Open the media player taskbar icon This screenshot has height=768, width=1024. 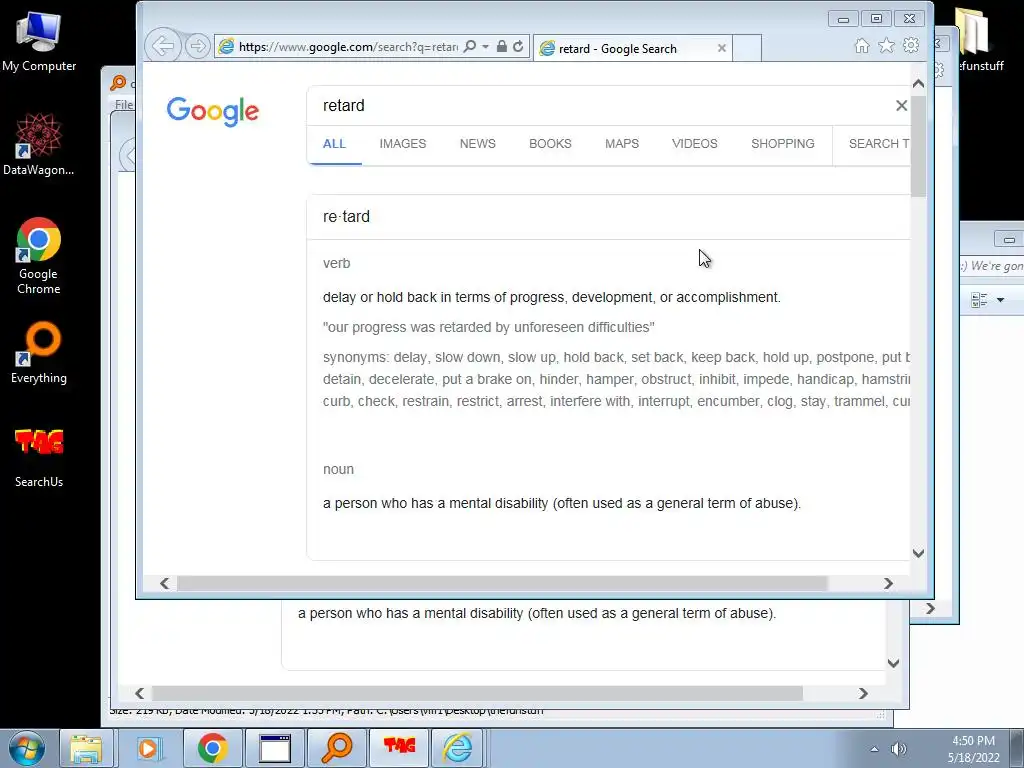(149, 748)
